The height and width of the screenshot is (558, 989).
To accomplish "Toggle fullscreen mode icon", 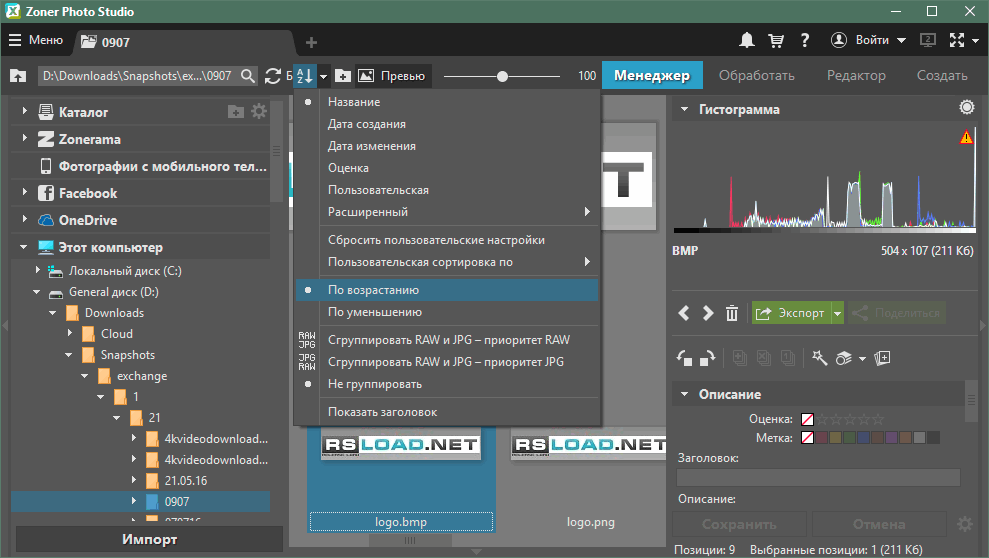I will pyautogui.click(x=957, y=40).
